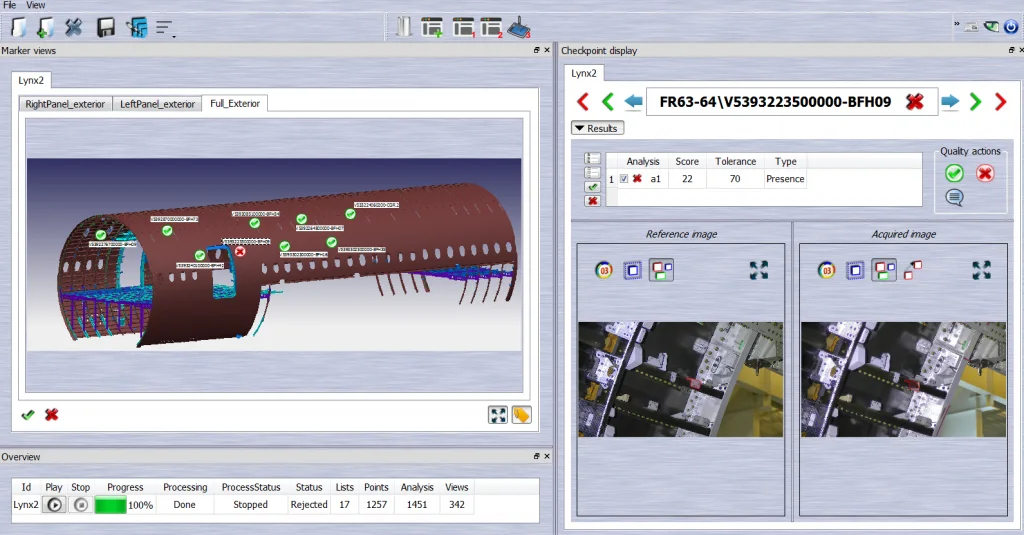The height and width of the screenshot is (535, 1024).
Task: Expand Reference image to fullscreen
Action: 759,270
